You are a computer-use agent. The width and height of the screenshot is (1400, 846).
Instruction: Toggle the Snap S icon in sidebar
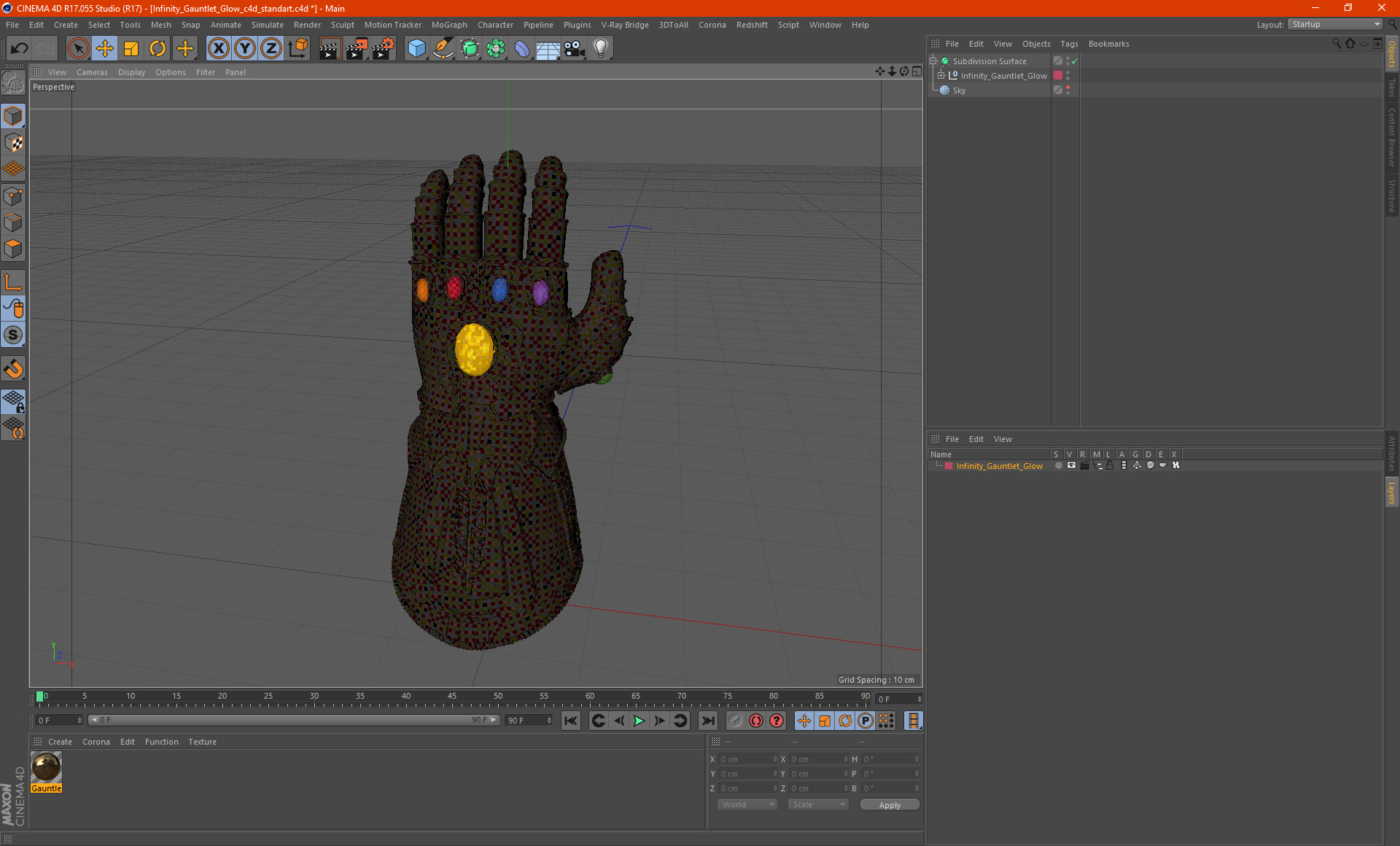(x=13, y=335)
